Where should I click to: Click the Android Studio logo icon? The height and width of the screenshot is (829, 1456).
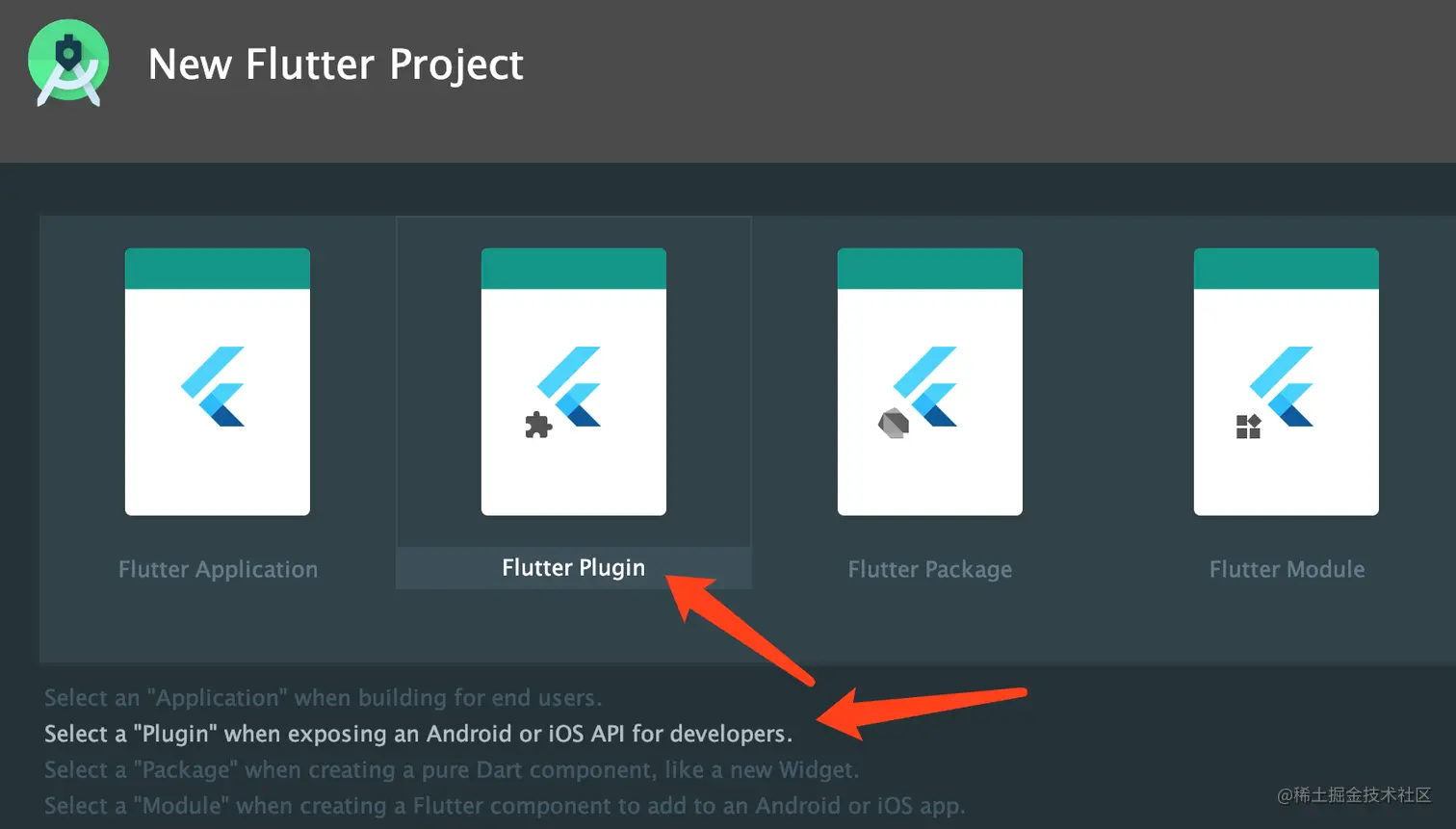67,64
